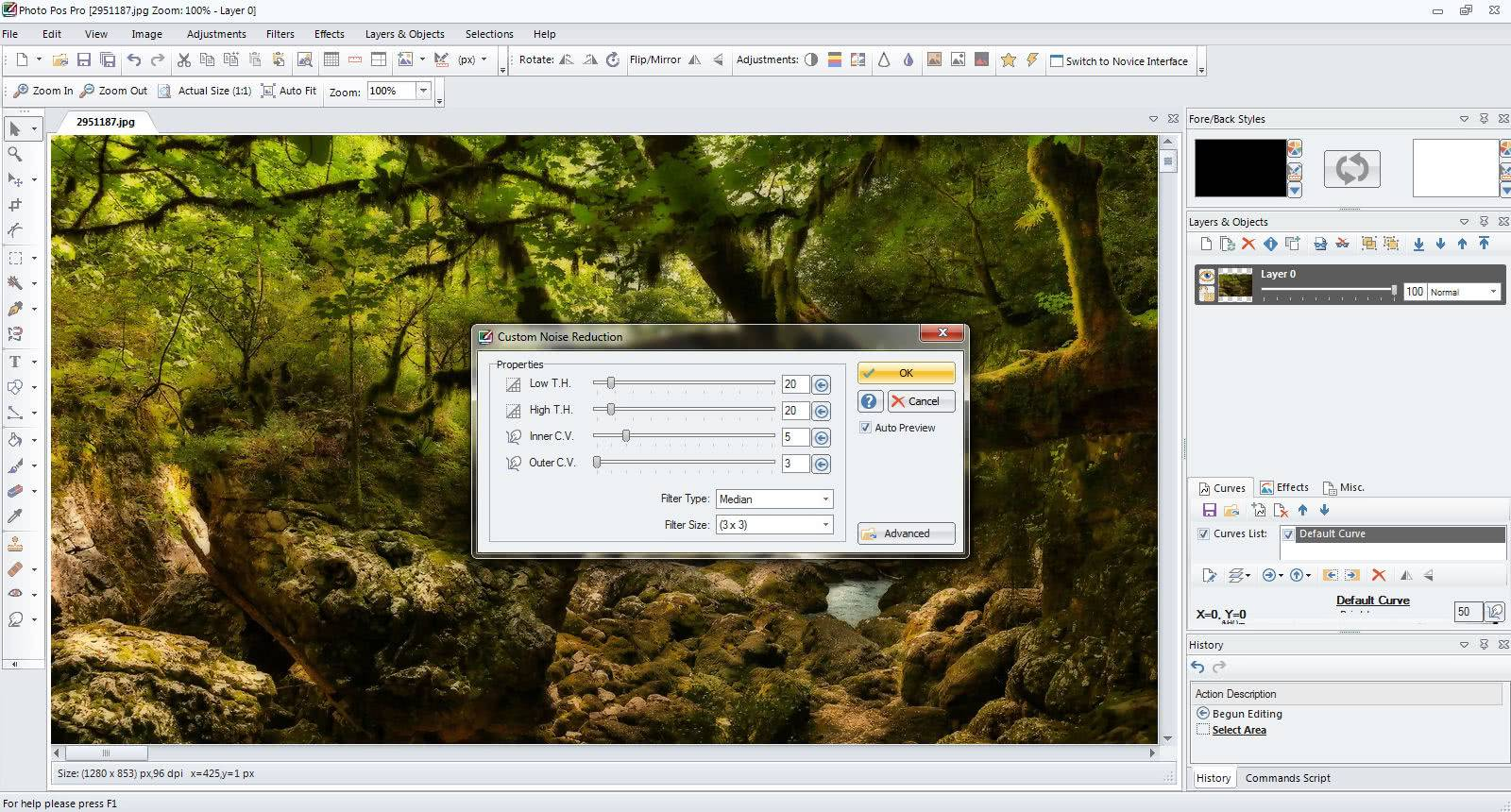The width and height of the screenshot is (1511, 812).
Task: Click Cancel in Custom Noise Reduction
Action: coord(920,401)
